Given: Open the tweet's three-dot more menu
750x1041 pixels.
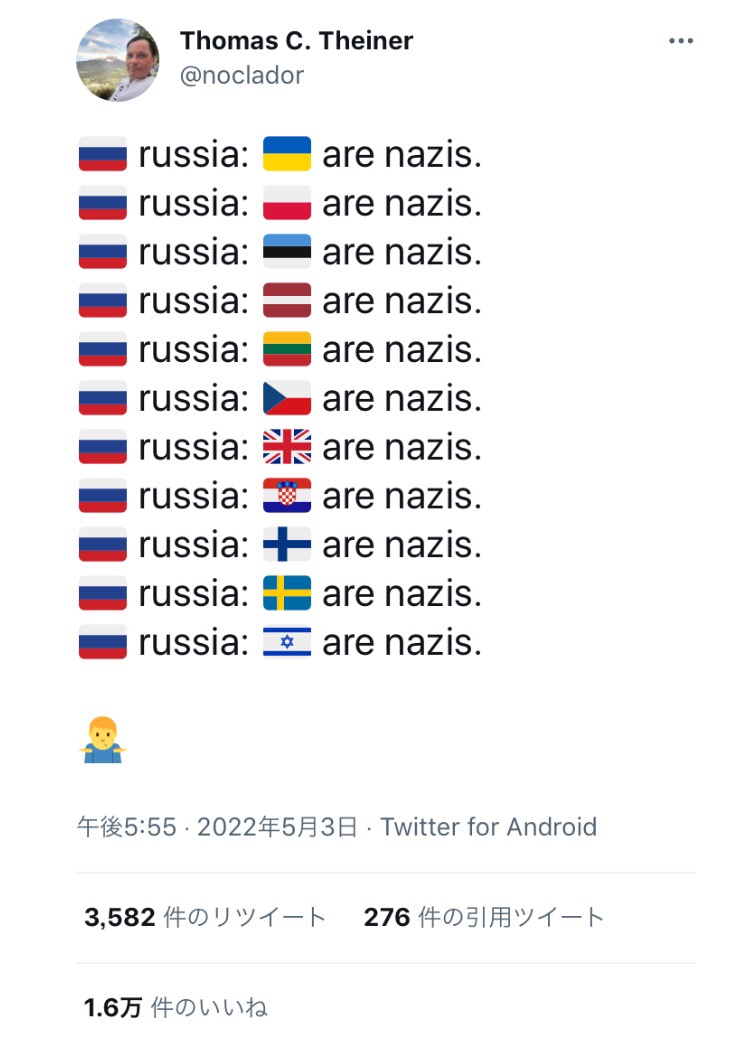Looking at the screenshot, I should coord(681,41).
